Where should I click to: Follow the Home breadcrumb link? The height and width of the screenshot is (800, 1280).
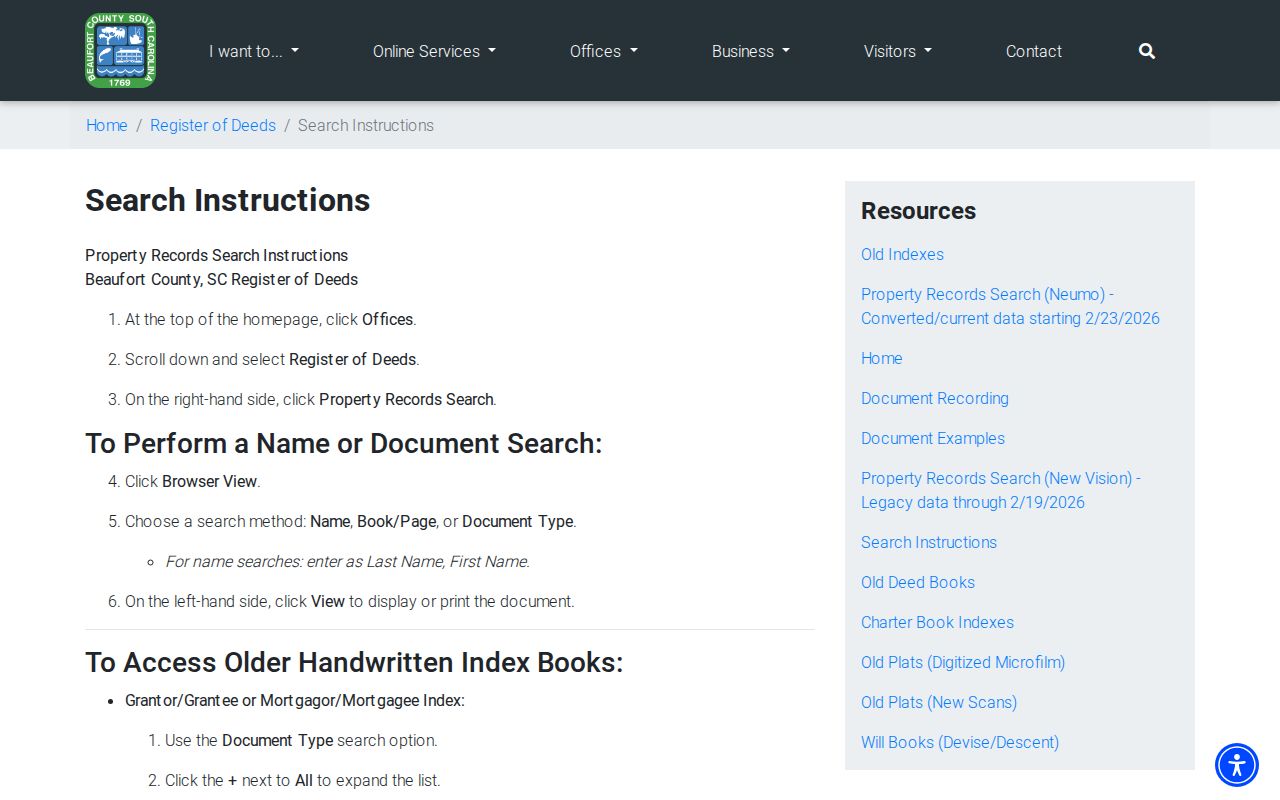[107, 125]
